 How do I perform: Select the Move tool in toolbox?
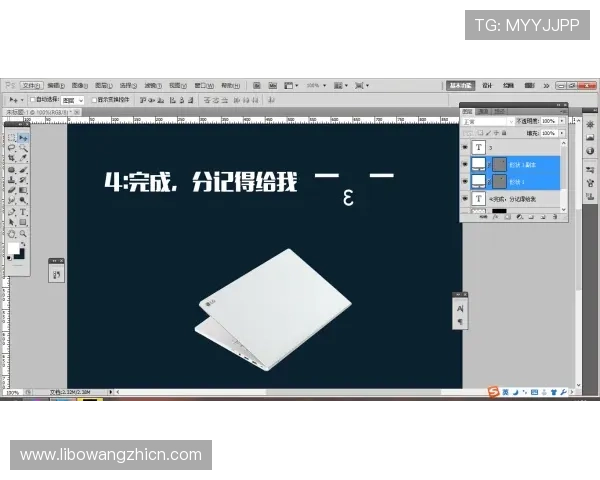click(23, 138)
